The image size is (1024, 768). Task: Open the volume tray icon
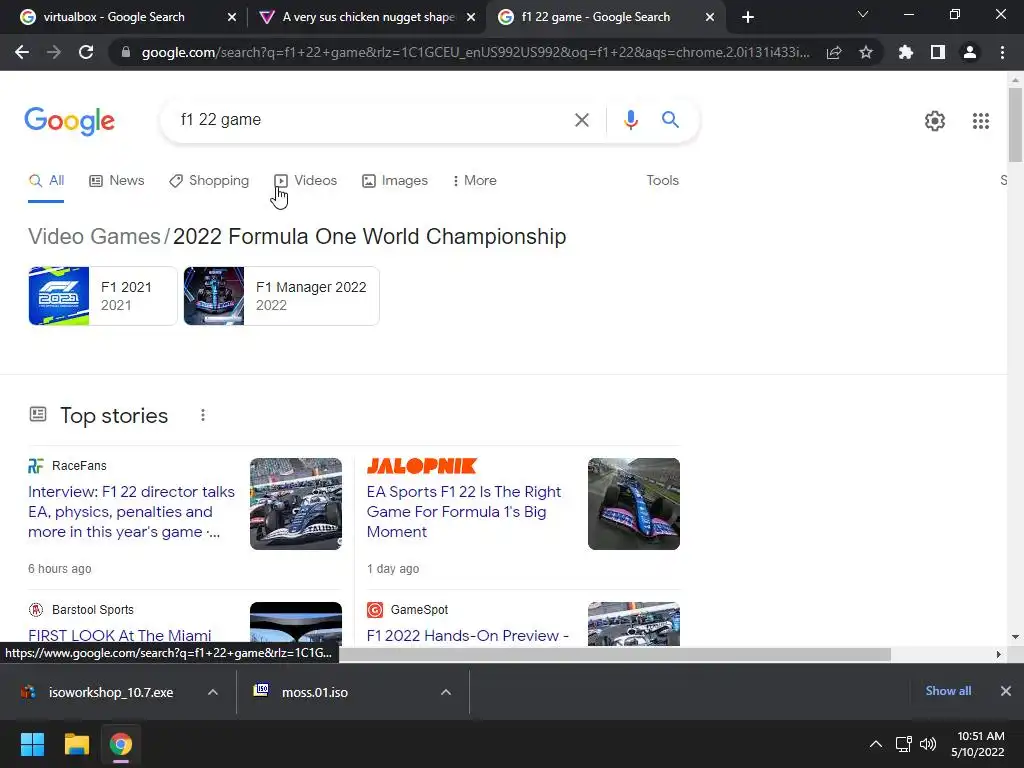[928, 744]
